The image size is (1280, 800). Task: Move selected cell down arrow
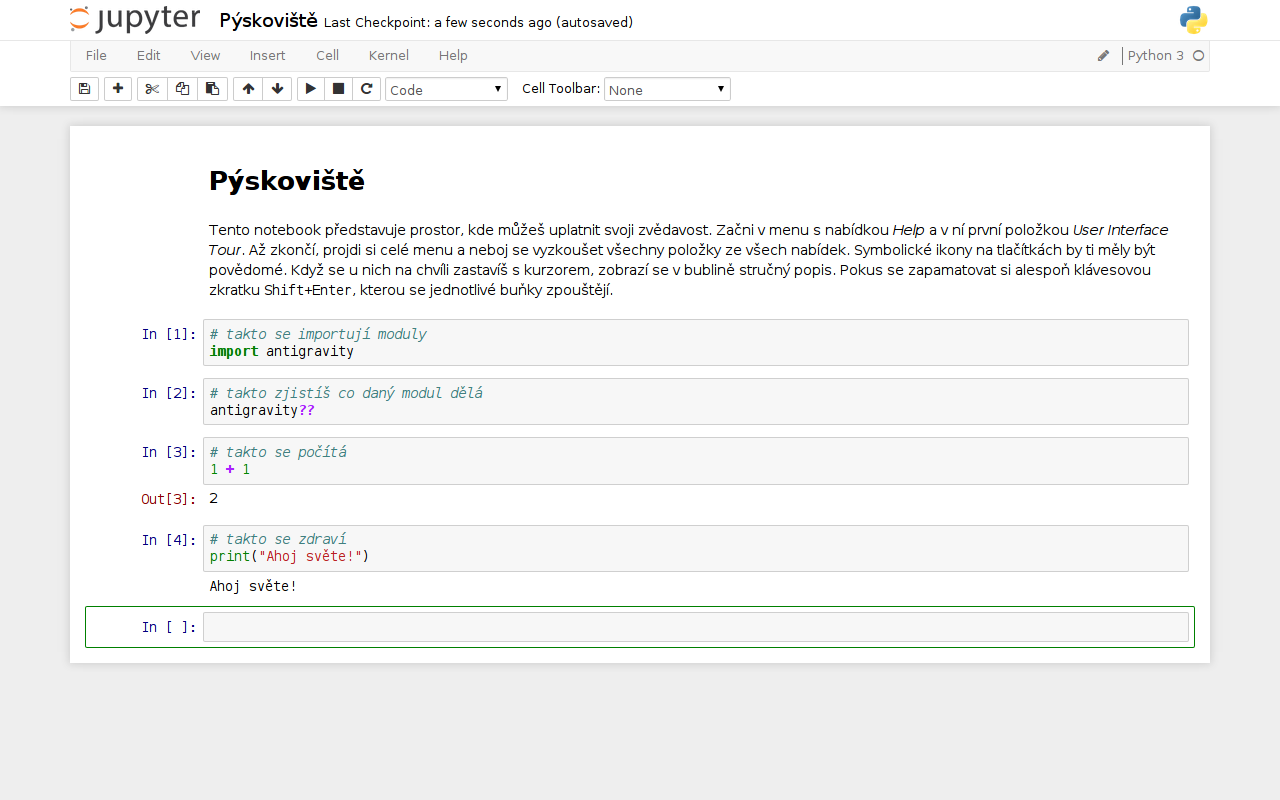pyautogui.click(x=277, y=89)
